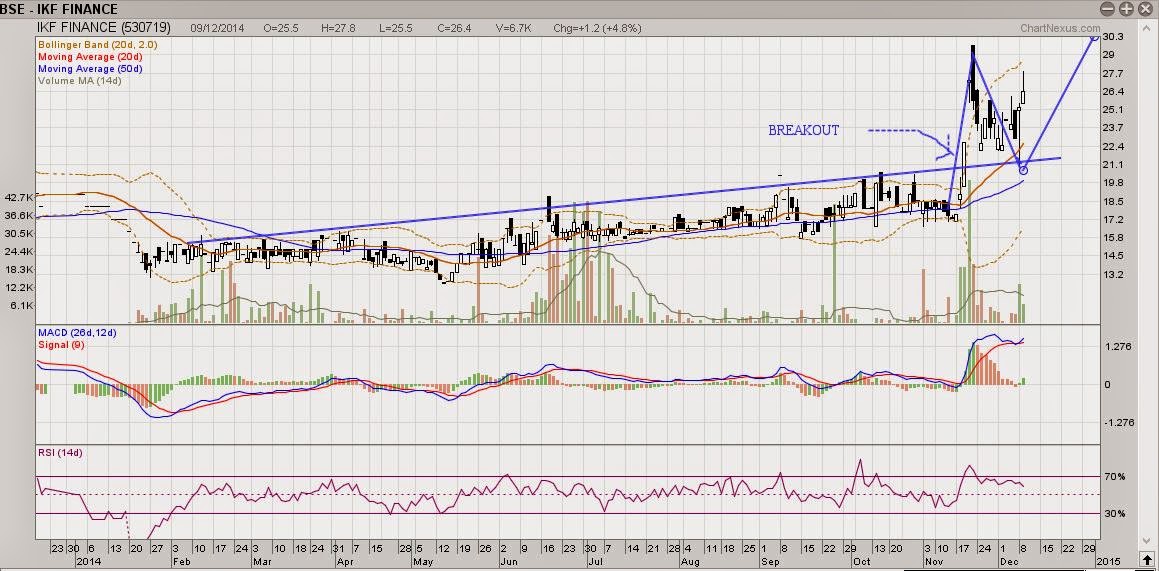
Task: Click the volume axis label '30.5K'
Action: 18,233
